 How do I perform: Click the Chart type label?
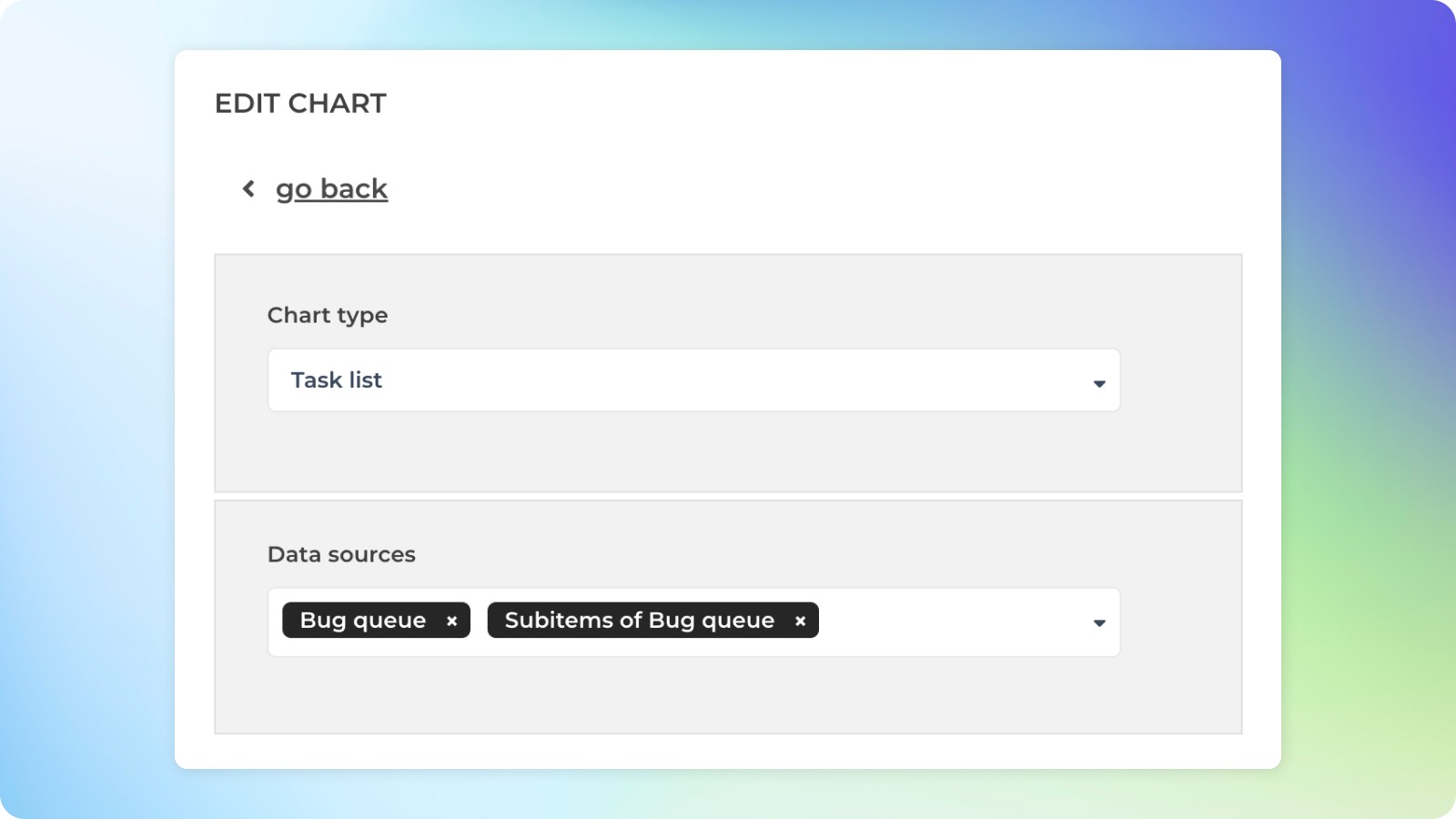328,315
